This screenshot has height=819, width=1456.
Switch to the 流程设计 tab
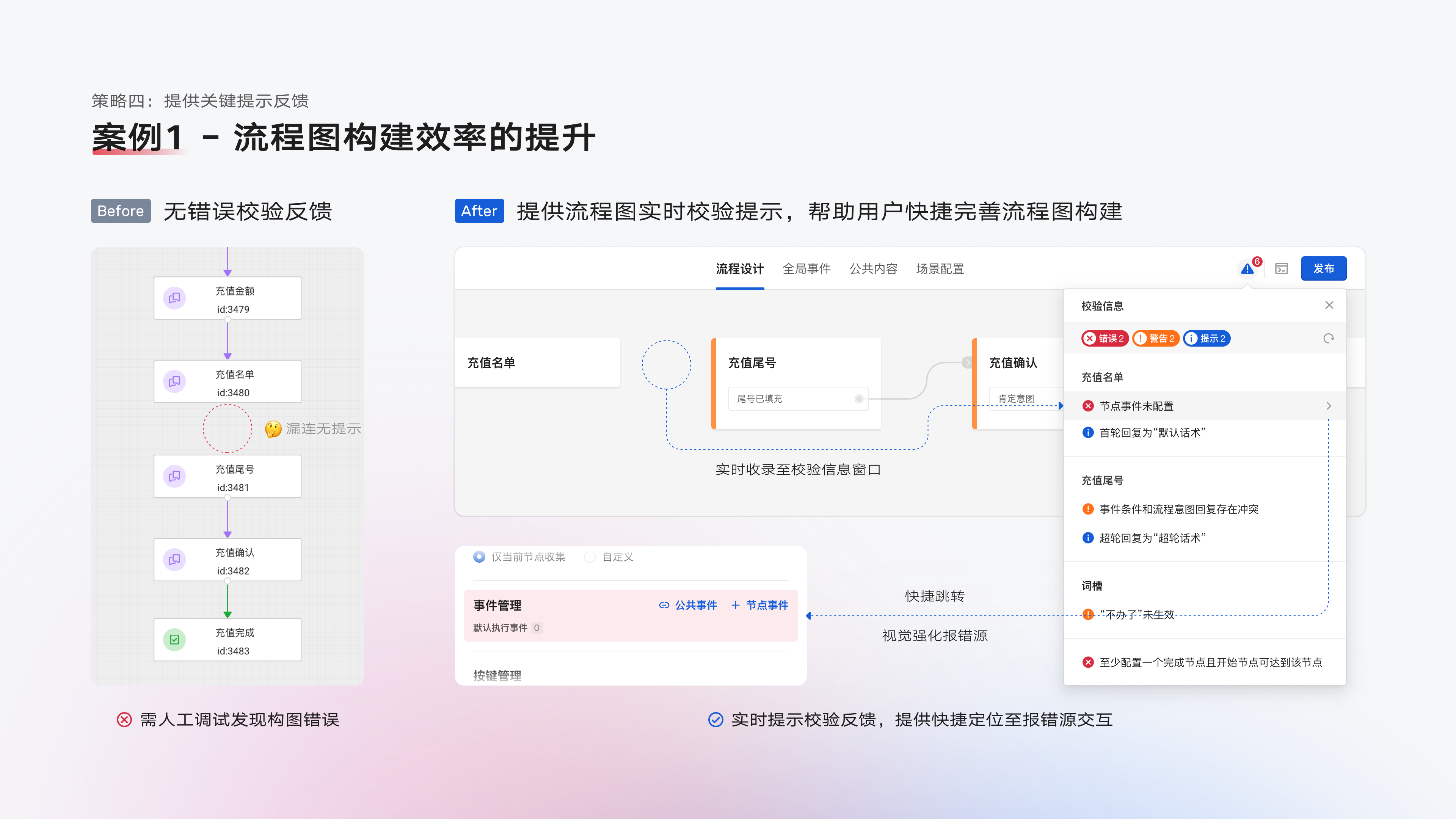(740, 269)
